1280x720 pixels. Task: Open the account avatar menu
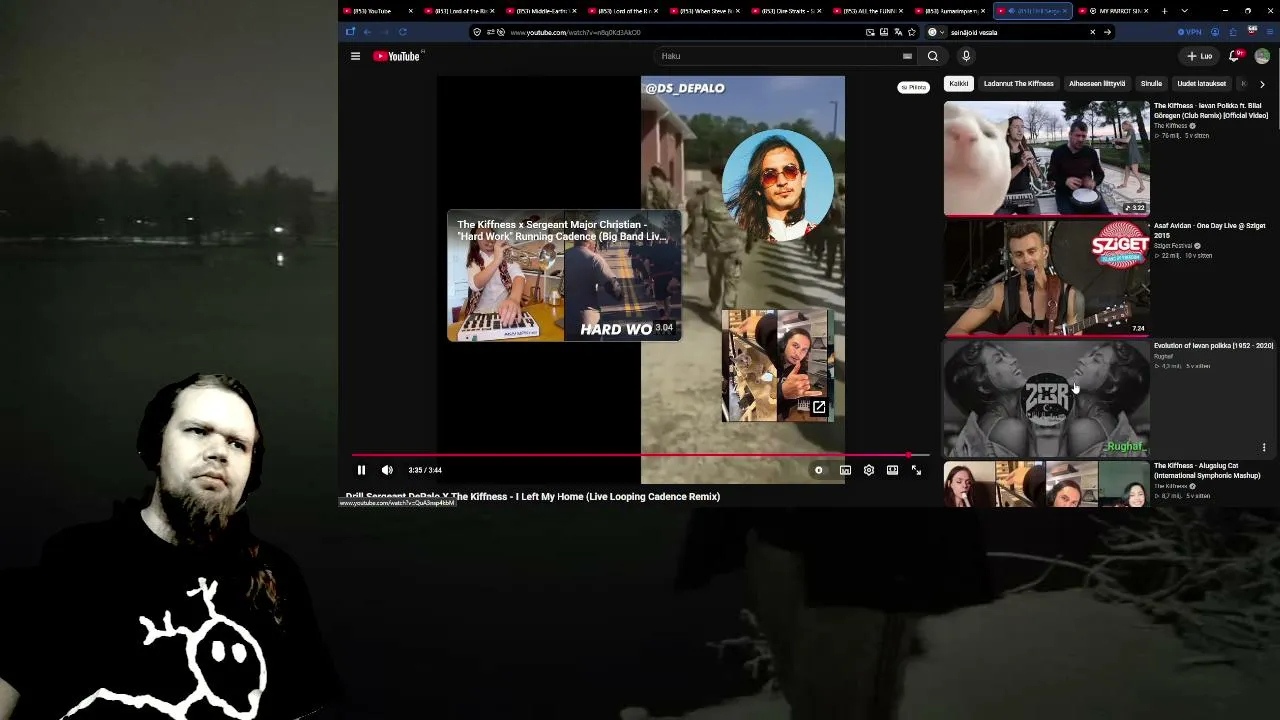[1262, 56]
